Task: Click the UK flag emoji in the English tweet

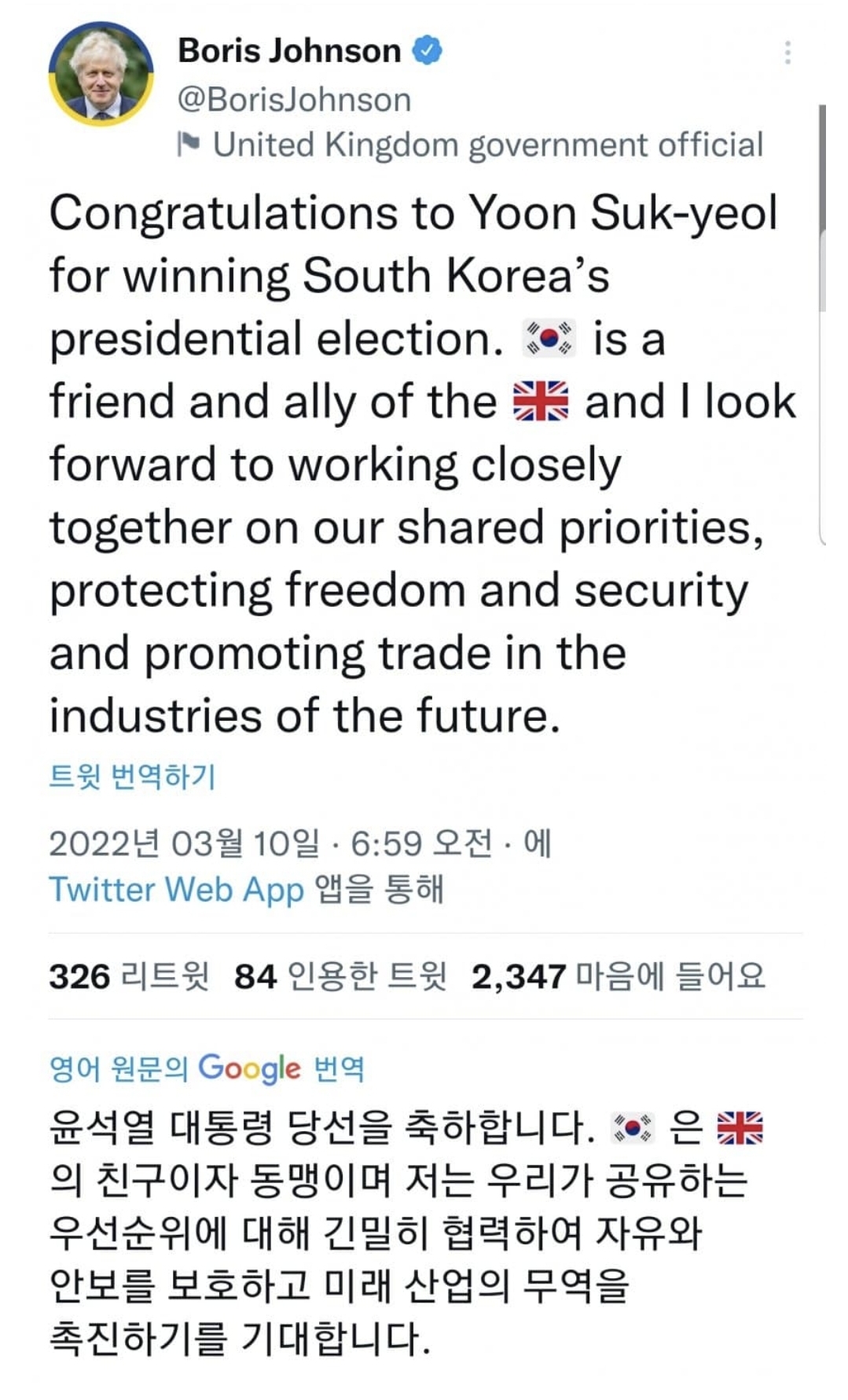Action: (x=540, y=402)
